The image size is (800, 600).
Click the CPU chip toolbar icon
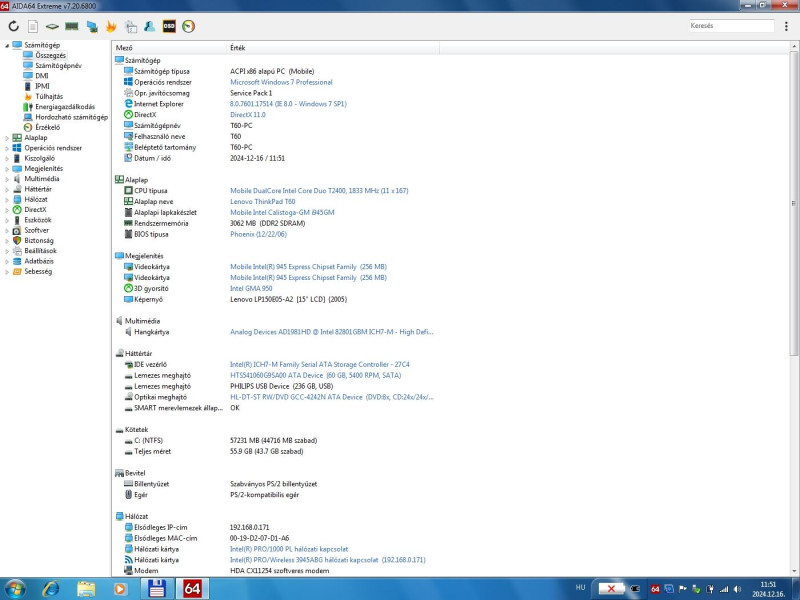[52, 26]
